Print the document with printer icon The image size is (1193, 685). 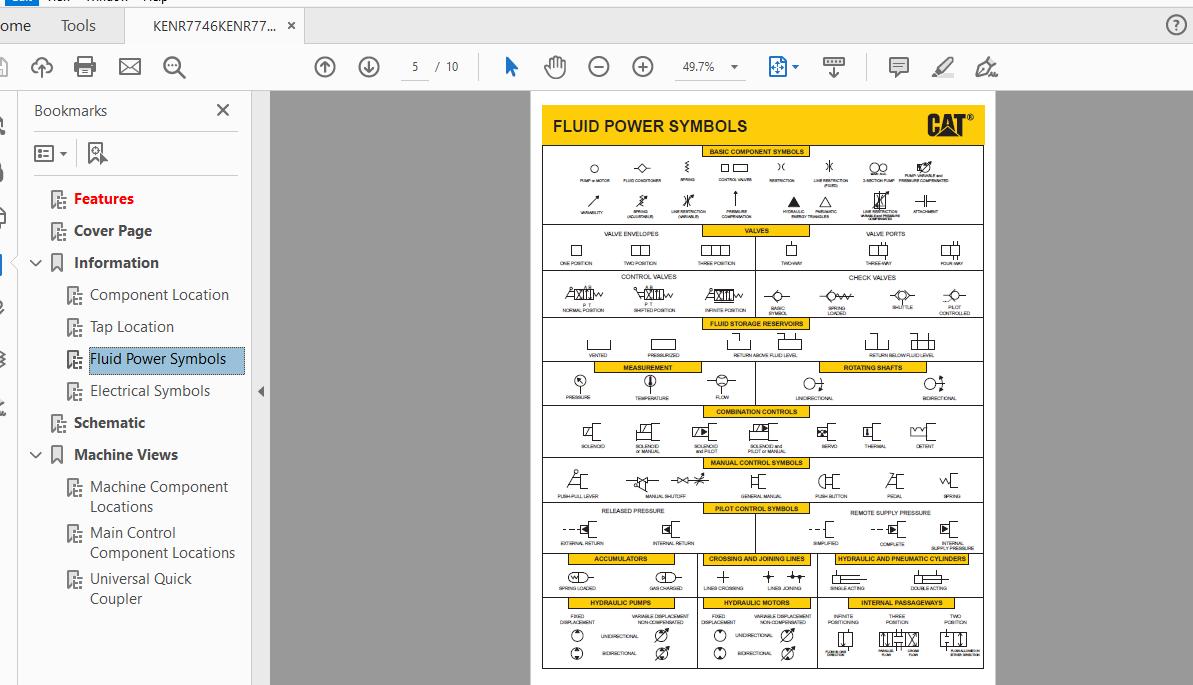click(85, 67)
